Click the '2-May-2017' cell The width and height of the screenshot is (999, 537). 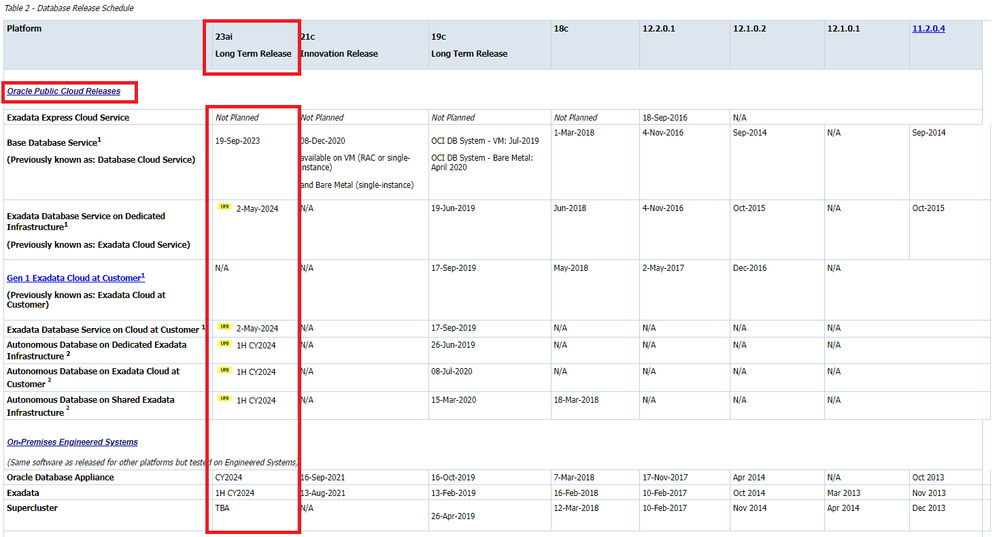pos(663,268)
